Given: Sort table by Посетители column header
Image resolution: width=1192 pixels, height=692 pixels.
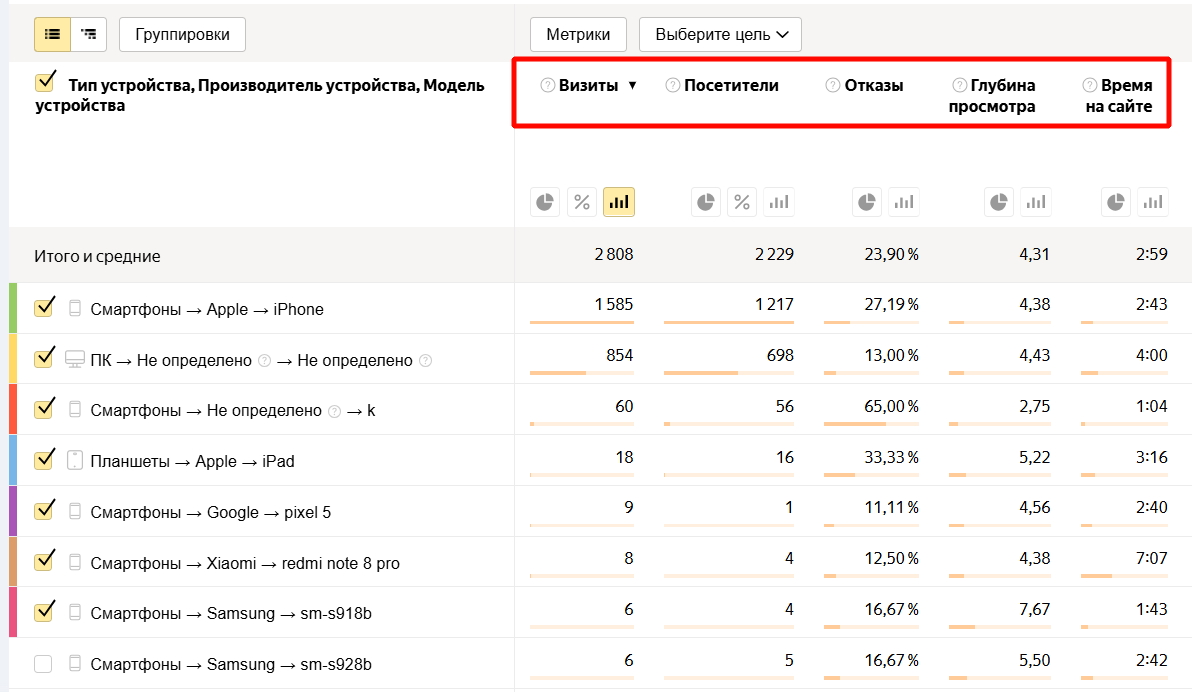Looking at the screenshot, I should point(731,86).
